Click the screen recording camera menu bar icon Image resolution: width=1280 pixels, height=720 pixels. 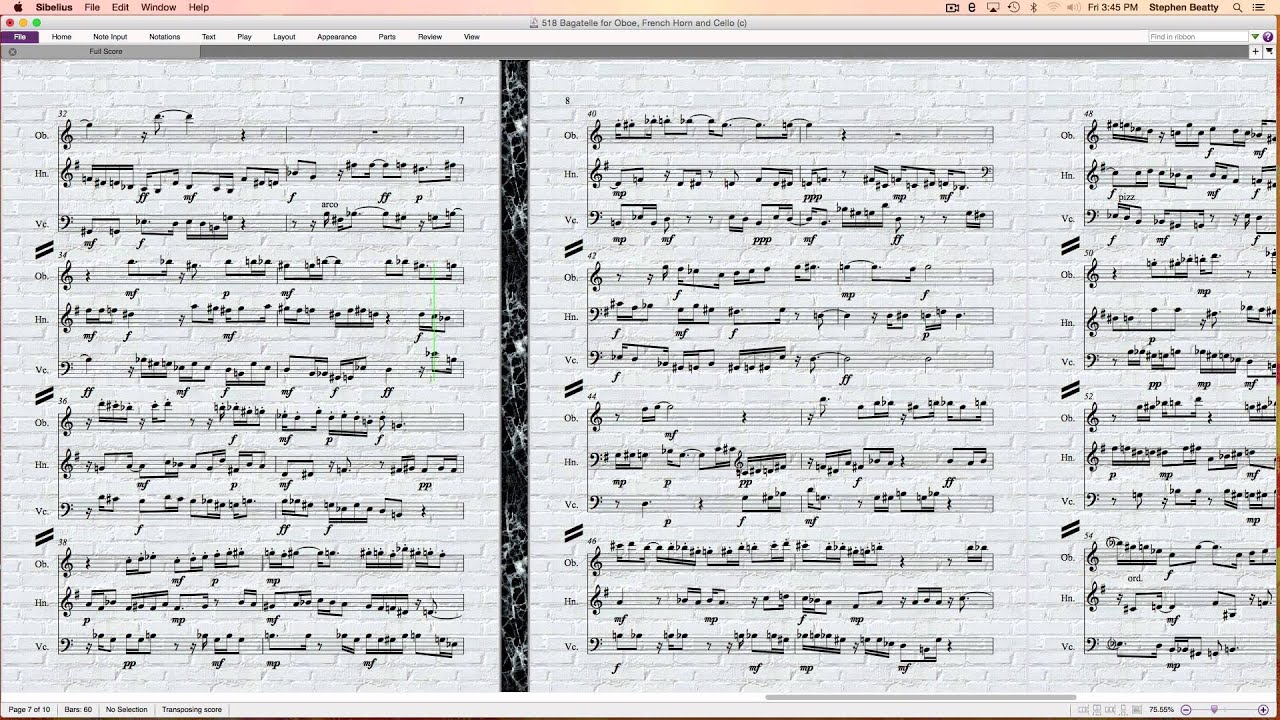pyautogui.click(x=952, y=7)
